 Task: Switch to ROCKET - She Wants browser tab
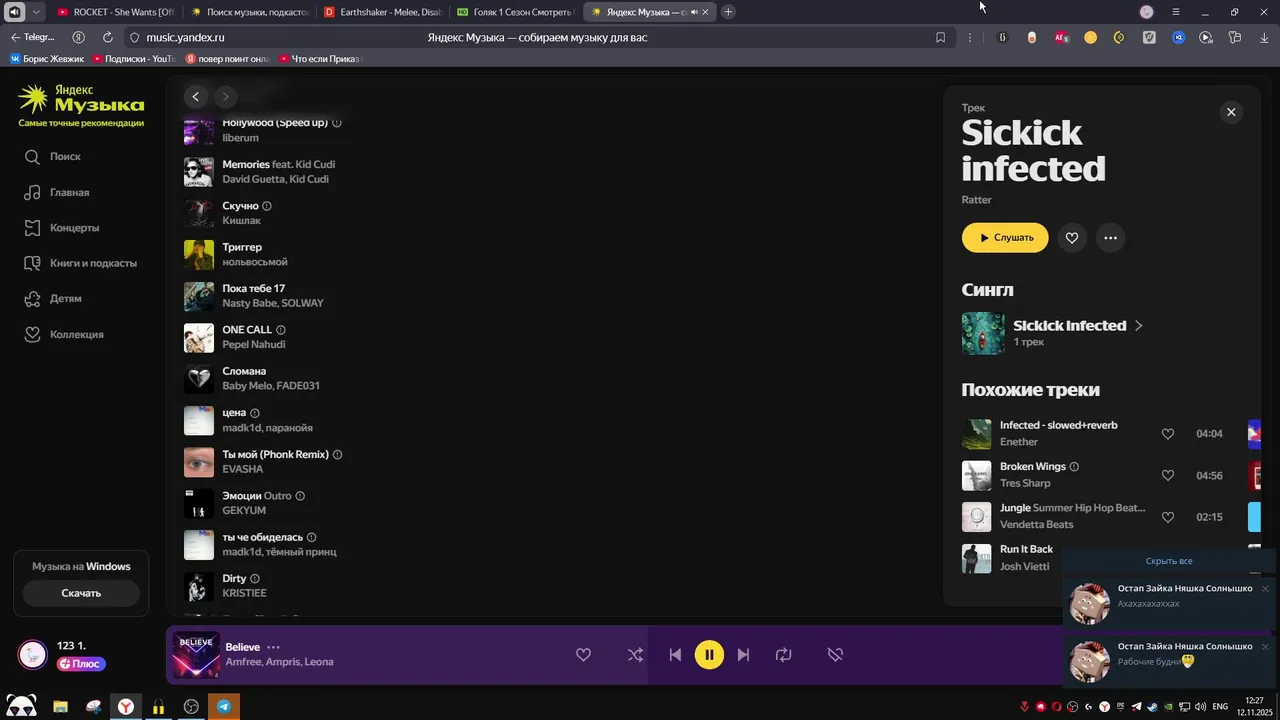coord(115,12)
